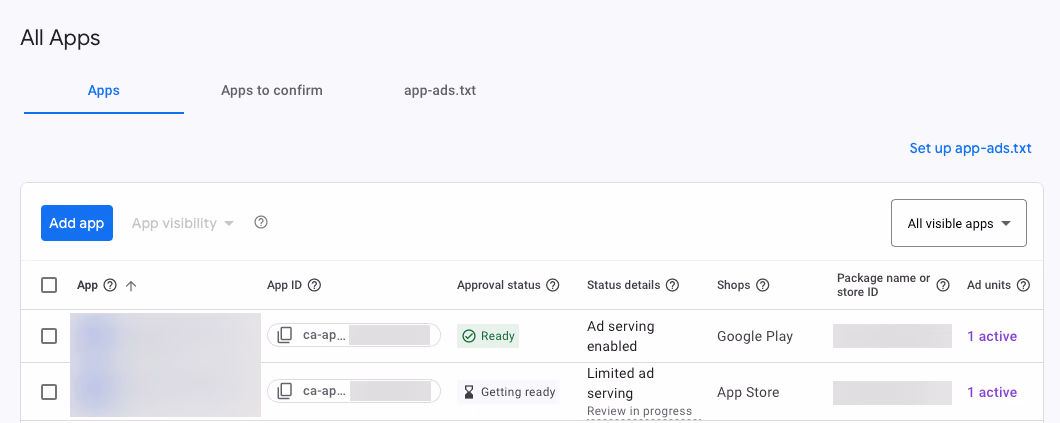This screenshot has height=423, width=1060.
Task: Click the Add app button
Action: pos(76,223)
